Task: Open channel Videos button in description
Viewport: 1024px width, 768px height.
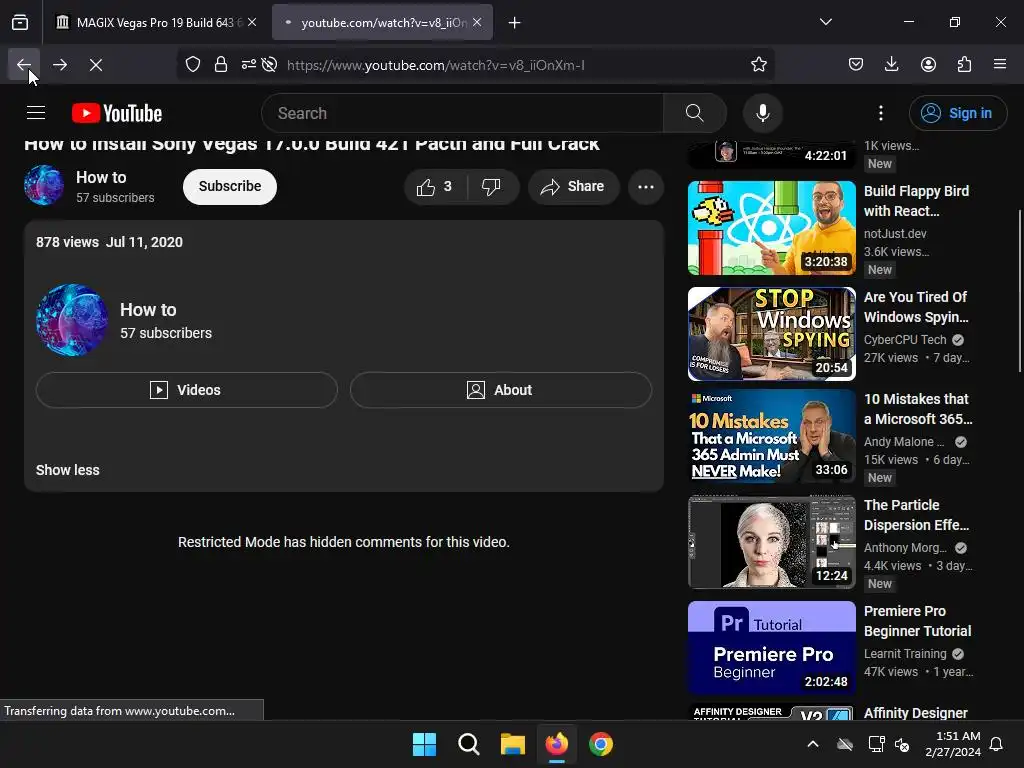Action: [187, 390]
